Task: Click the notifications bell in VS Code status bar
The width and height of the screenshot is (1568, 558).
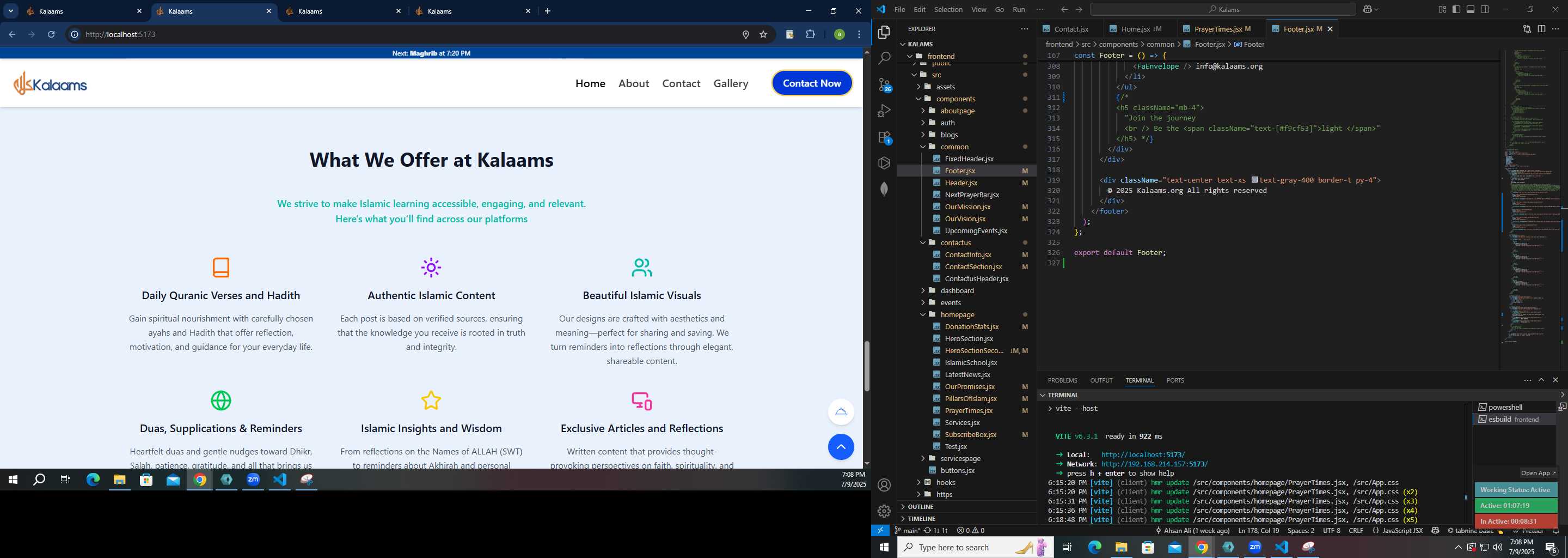Action: pyautogui.click(x=1557, y=531)
